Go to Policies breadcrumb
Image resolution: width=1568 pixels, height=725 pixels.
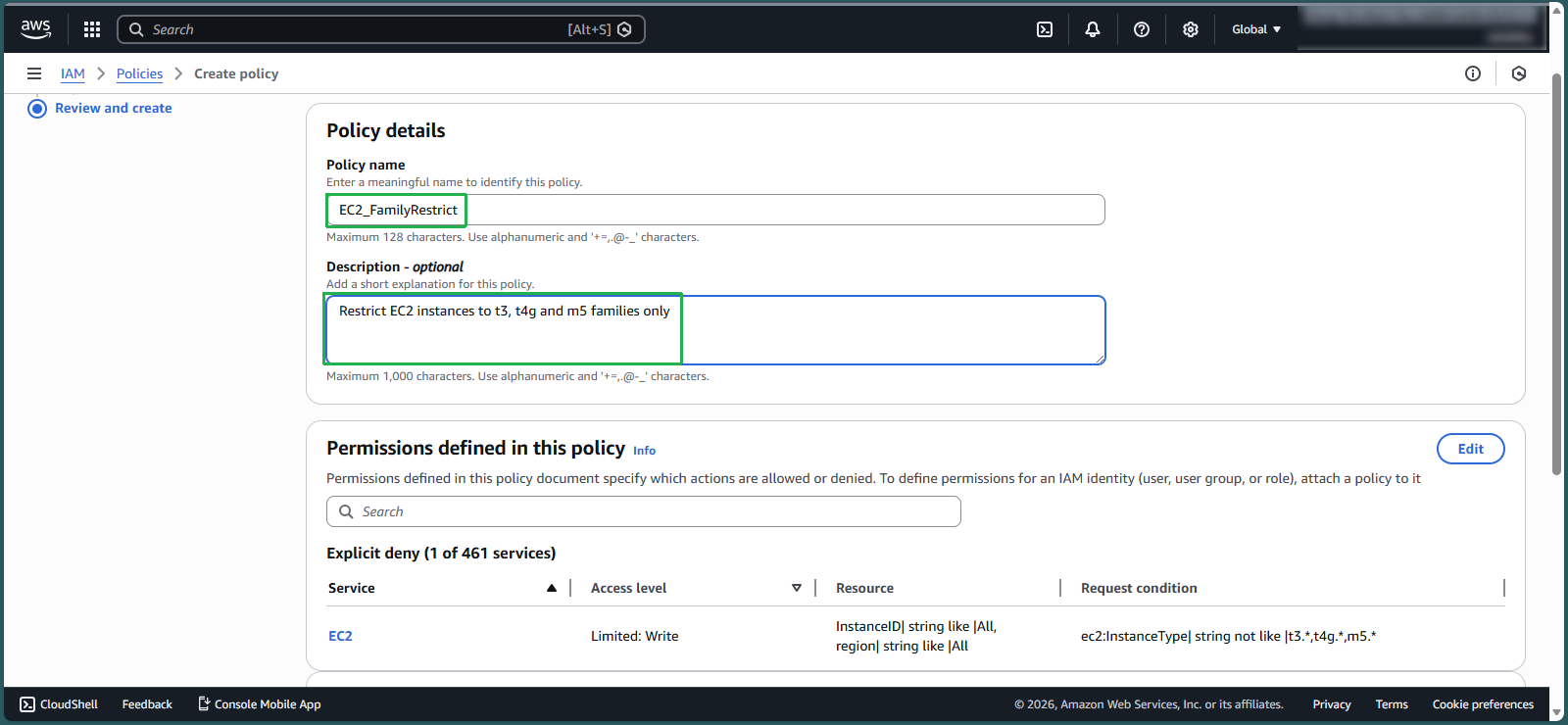click(x=139, y=73)
